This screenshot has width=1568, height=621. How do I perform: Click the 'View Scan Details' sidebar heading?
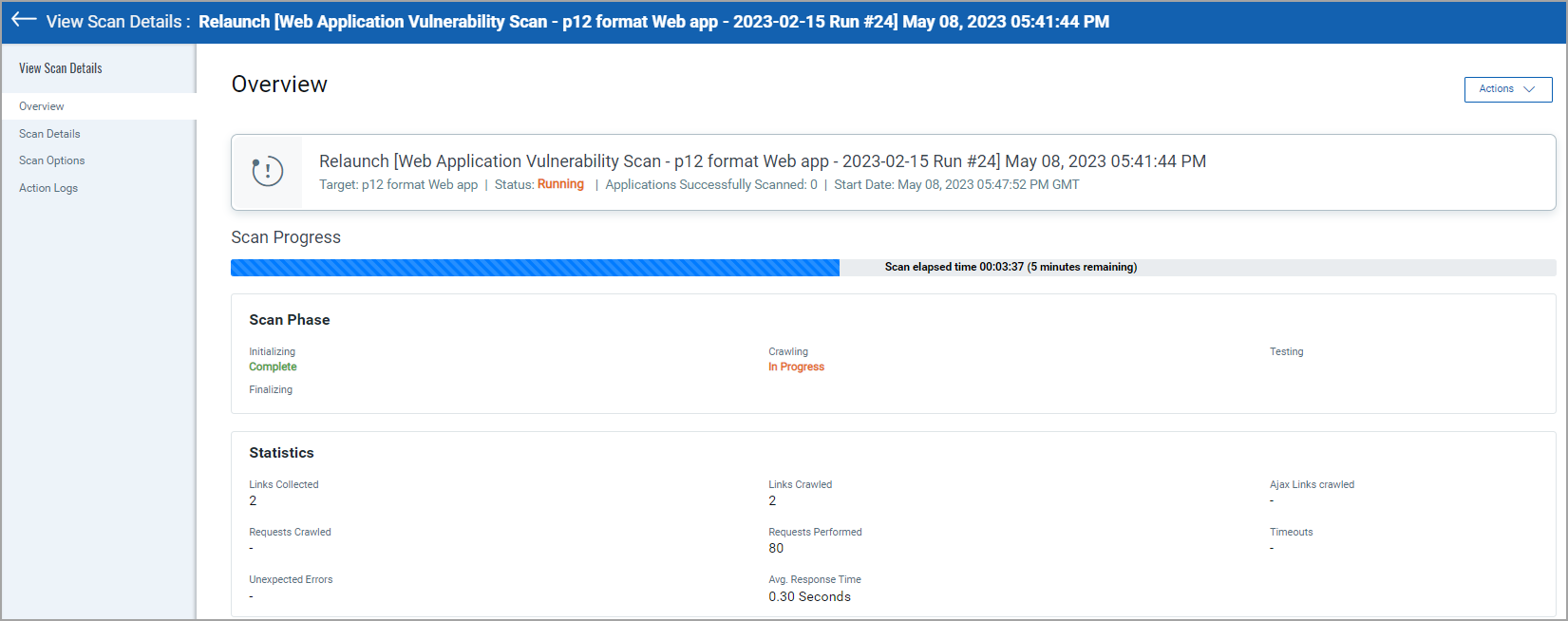(x=61, y=68)
